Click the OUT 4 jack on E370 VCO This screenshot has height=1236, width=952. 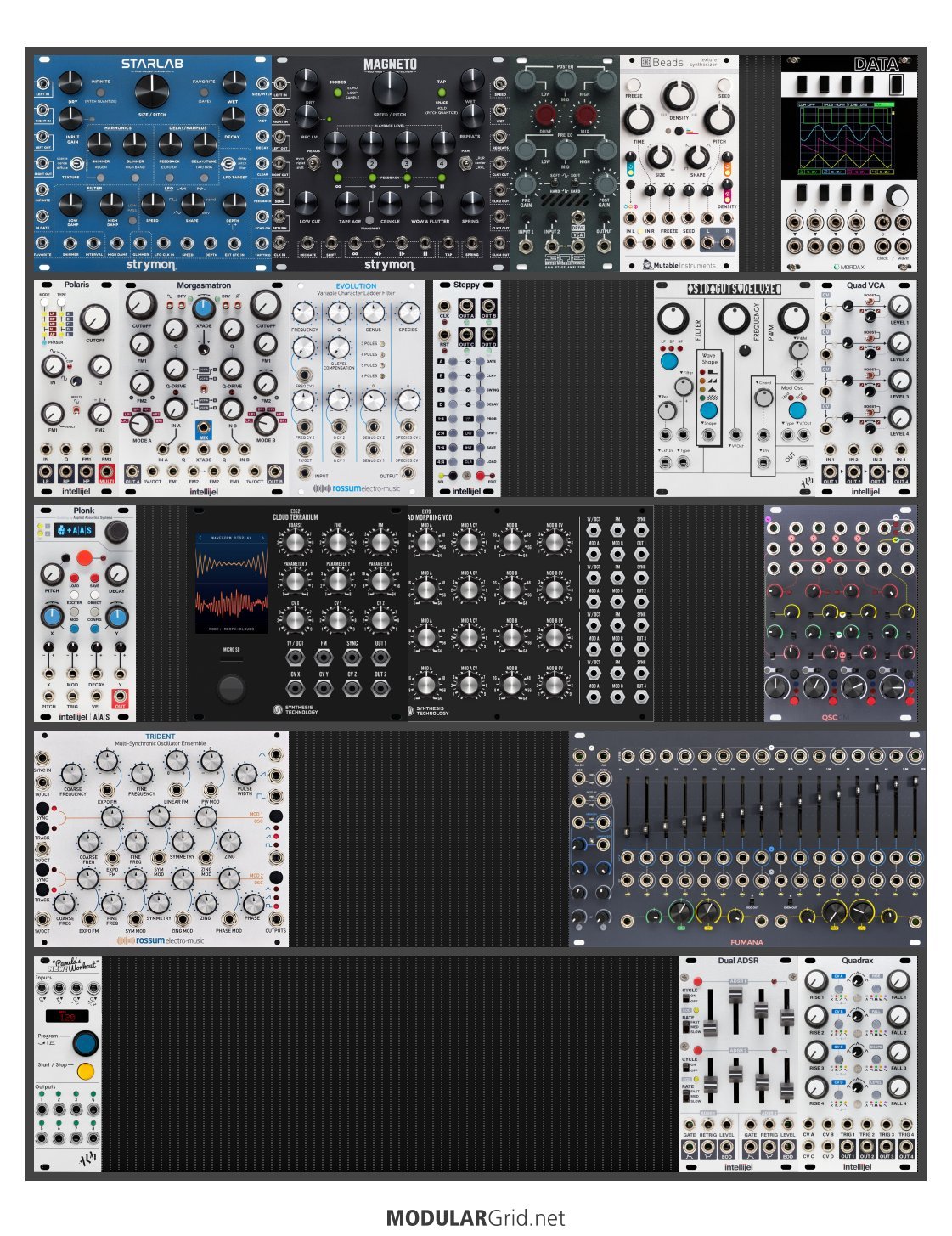641,697
